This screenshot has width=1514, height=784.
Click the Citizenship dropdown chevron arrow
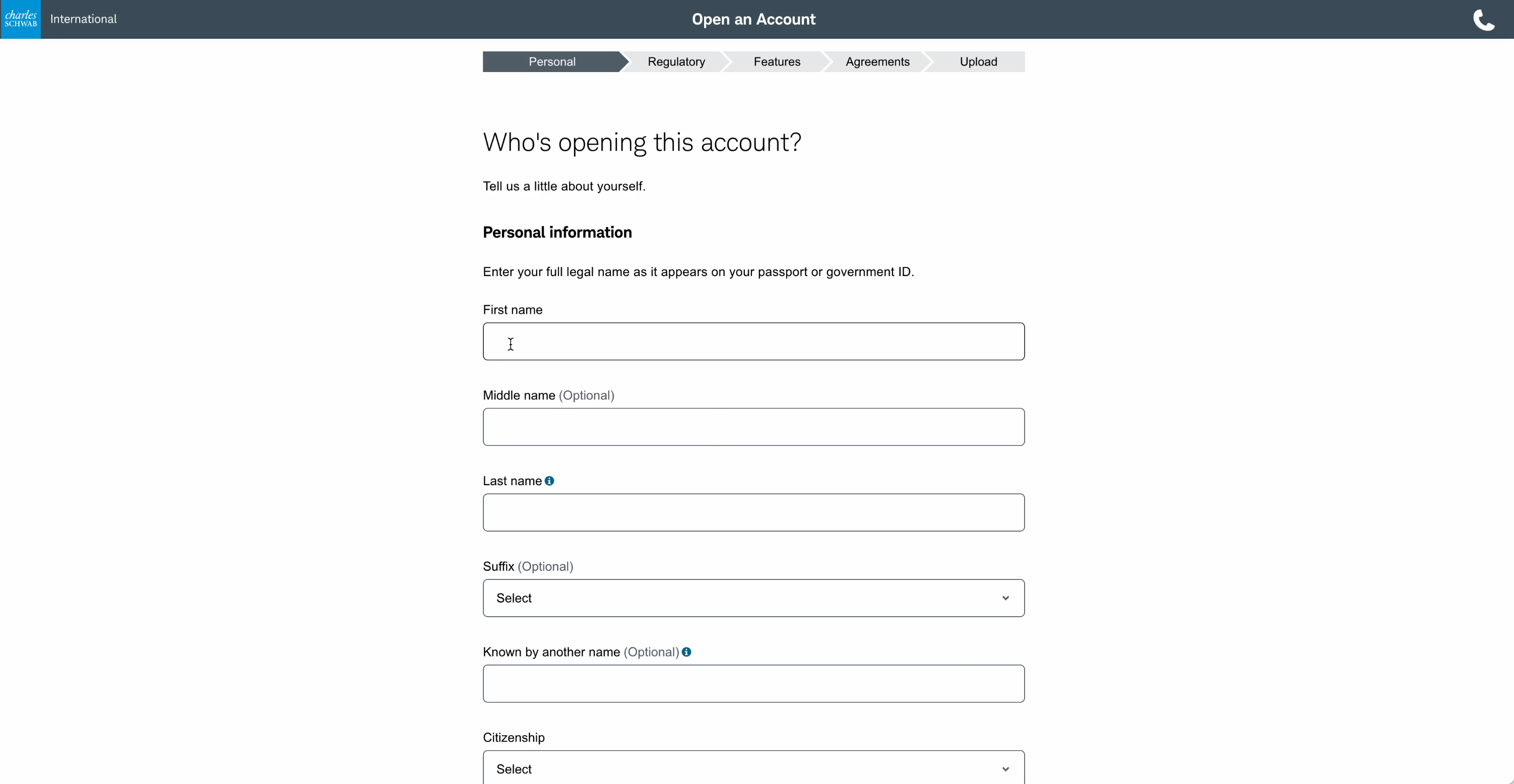click(1005, 769)
